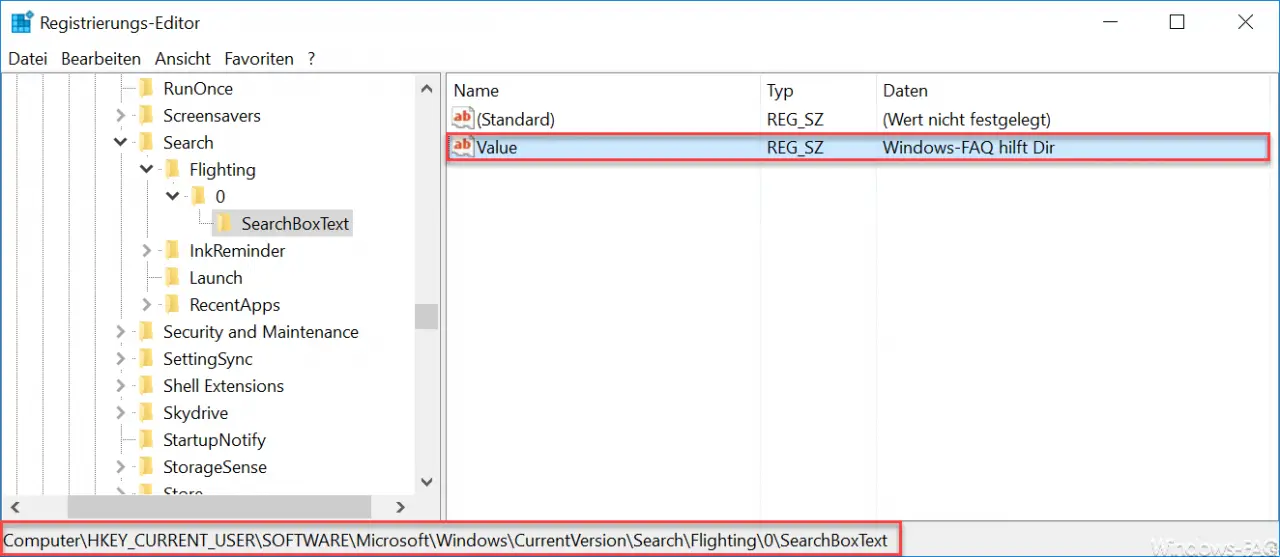Select the Screensavers key label

(x=212, y=116)
